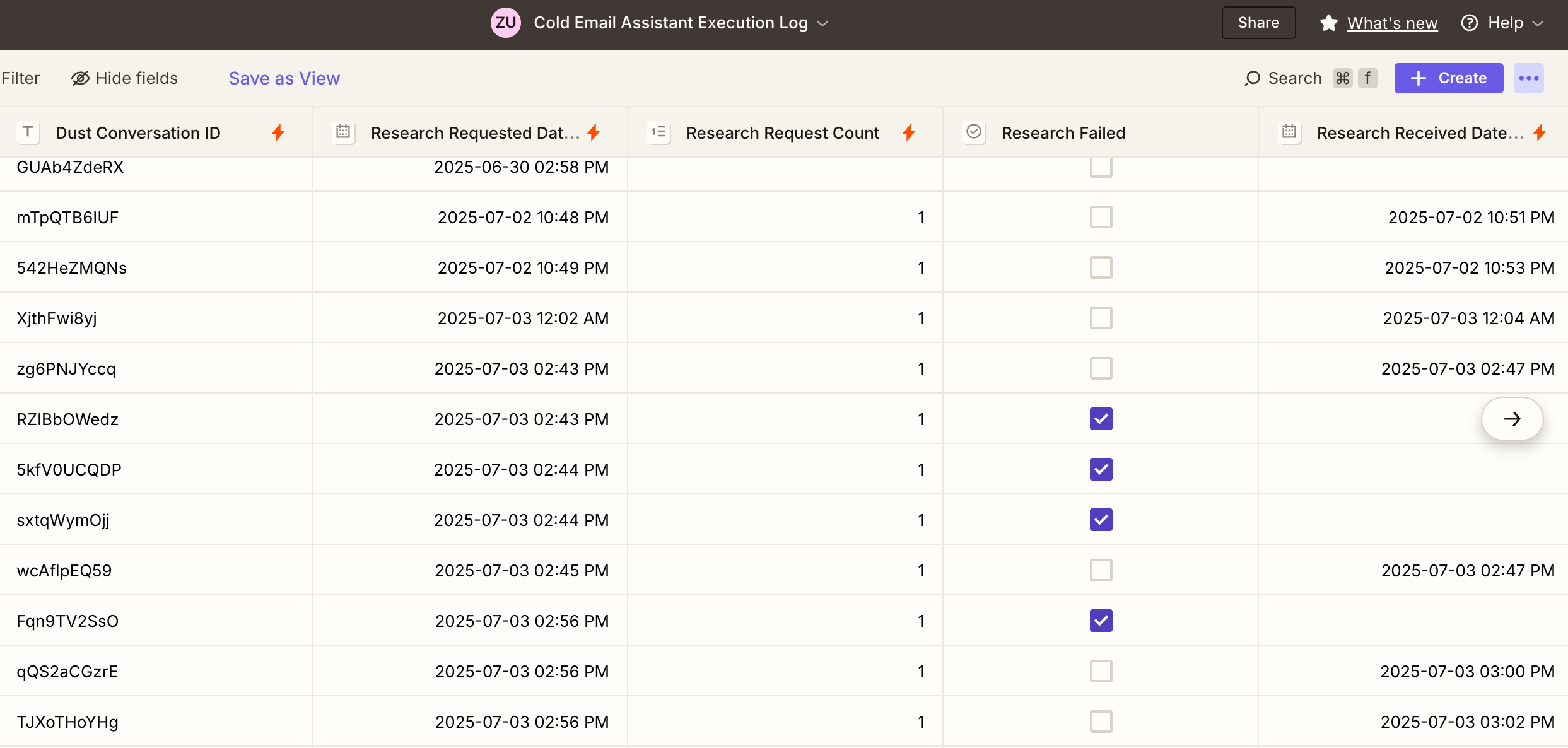1568x748 pixels.
Task: Click the Share button
Action: 1258,23
